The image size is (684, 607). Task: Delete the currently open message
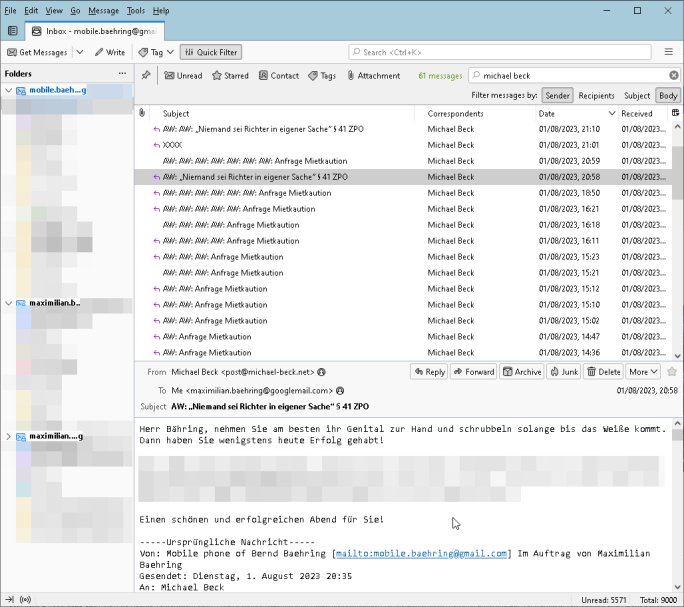click(x=603, y=372)
